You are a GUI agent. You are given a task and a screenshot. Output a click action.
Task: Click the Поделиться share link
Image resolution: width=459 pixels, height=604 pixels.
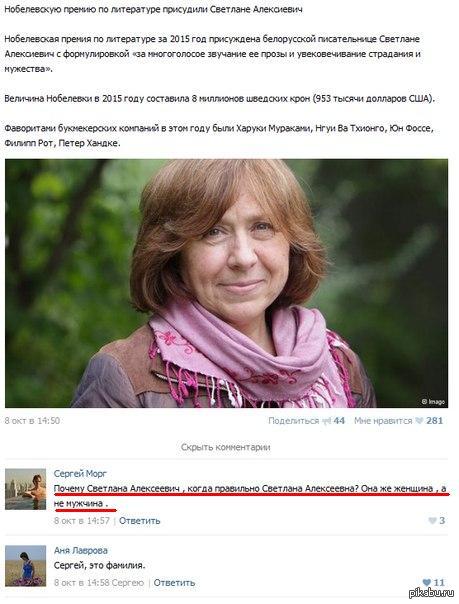[x=294, y=421]
